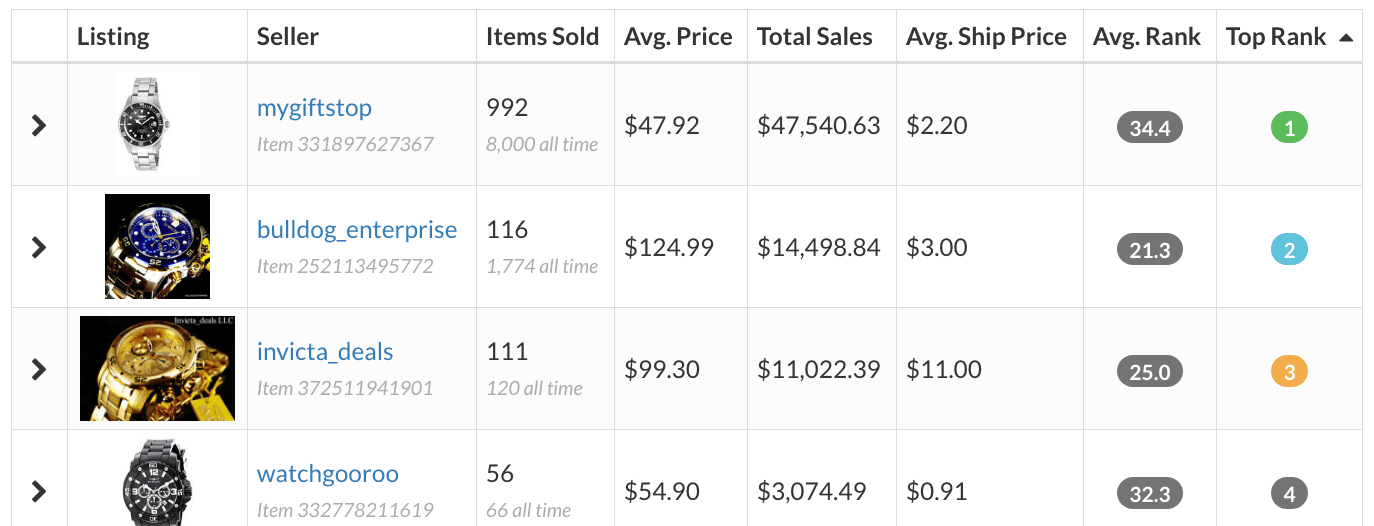Sort by the Top Rank column arrow

pos(1345,38)
